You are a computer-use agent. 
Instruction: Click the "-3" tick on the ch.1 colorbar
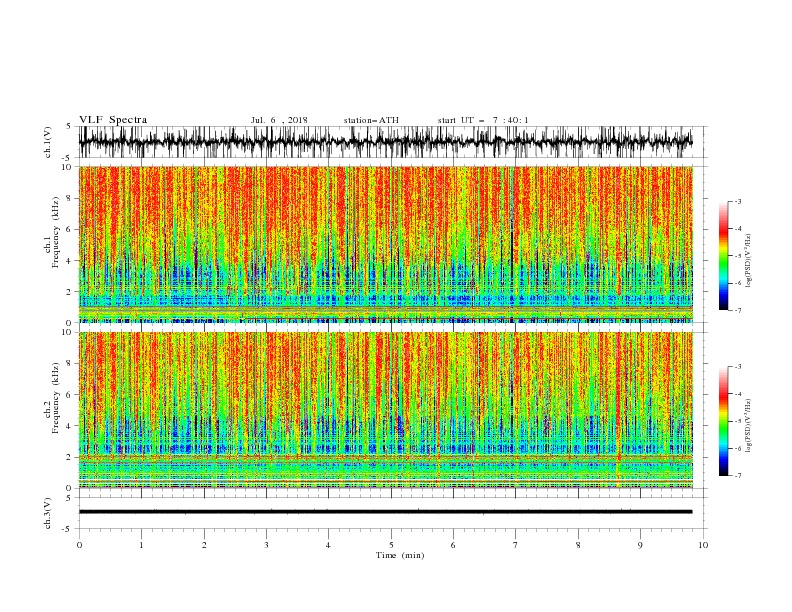(x=738, y=201)
